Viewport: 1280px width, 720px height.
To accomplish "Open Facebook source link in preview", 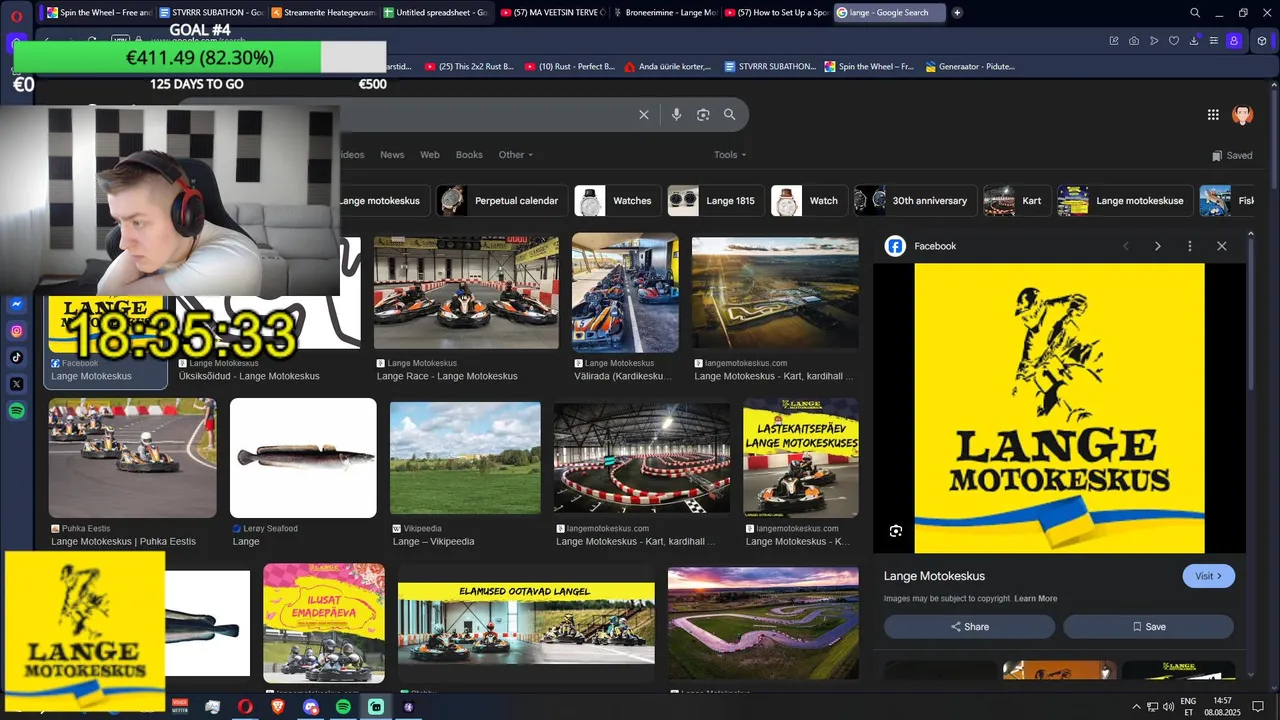I will tap(922, 246).
